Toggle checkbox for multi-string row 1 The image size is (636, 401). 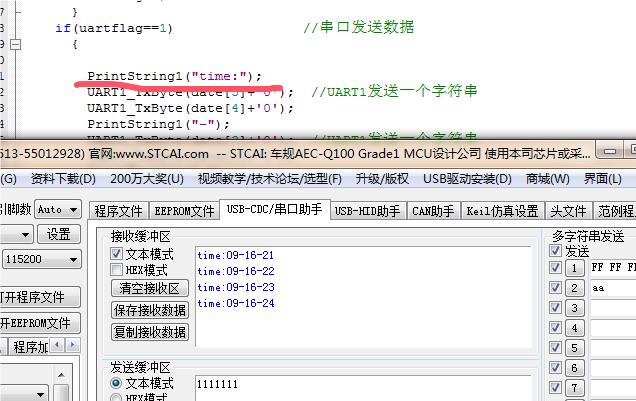pos(555,268)
